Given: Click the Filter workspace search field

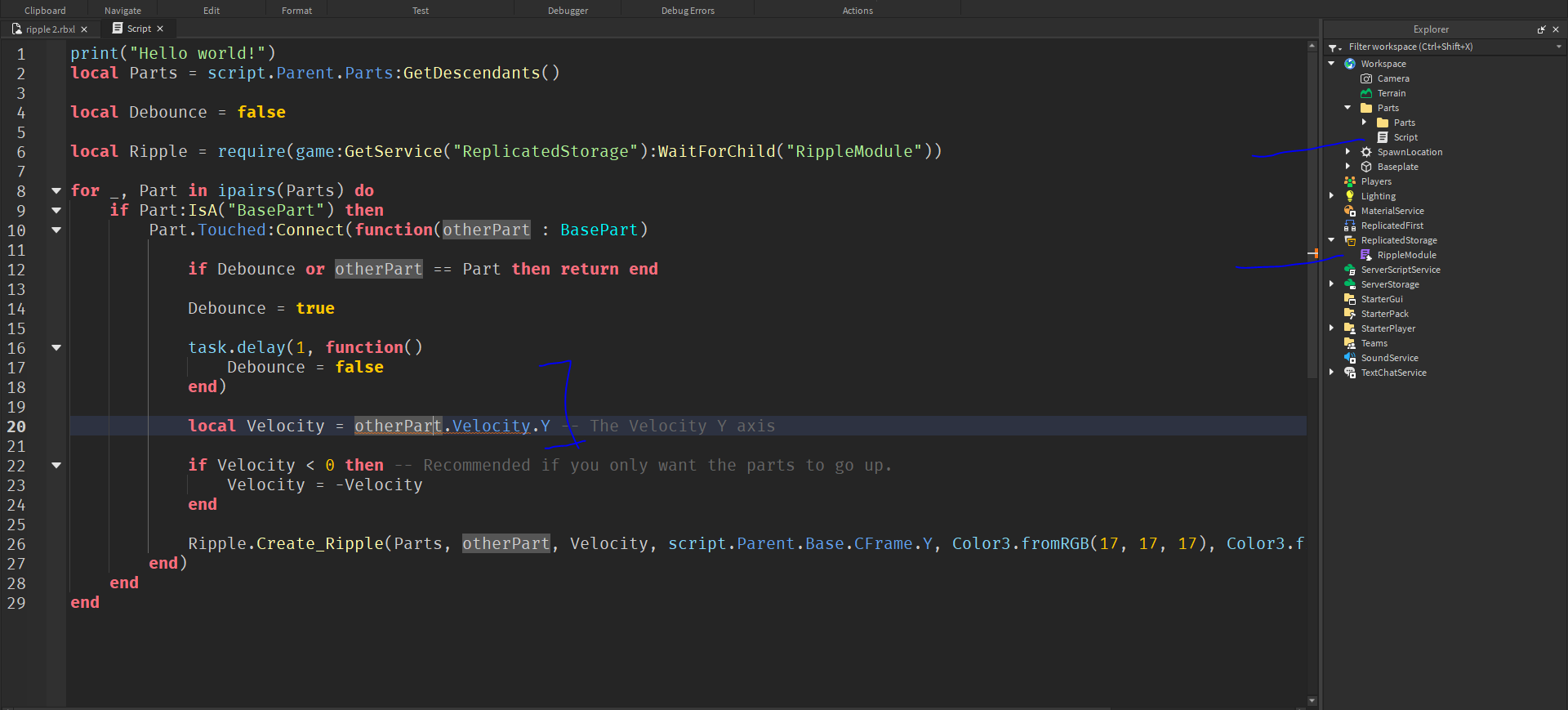Looking at the screenshot, I should [x=1445, y=47].
